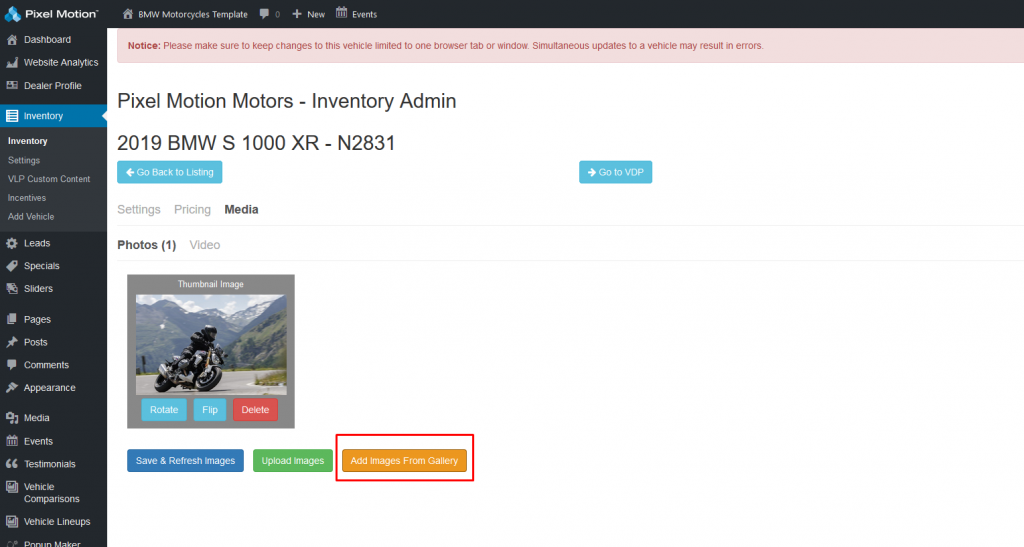Click the Pages icon in sidebar
The image size is (1024, 547).
point(12,319)
